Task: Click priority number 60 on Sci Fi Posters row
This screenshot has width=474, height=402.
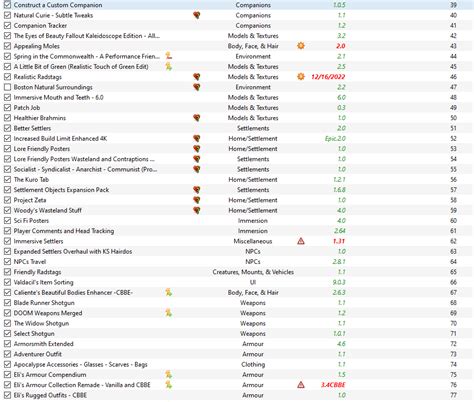Action: click(x=453, y=221)
